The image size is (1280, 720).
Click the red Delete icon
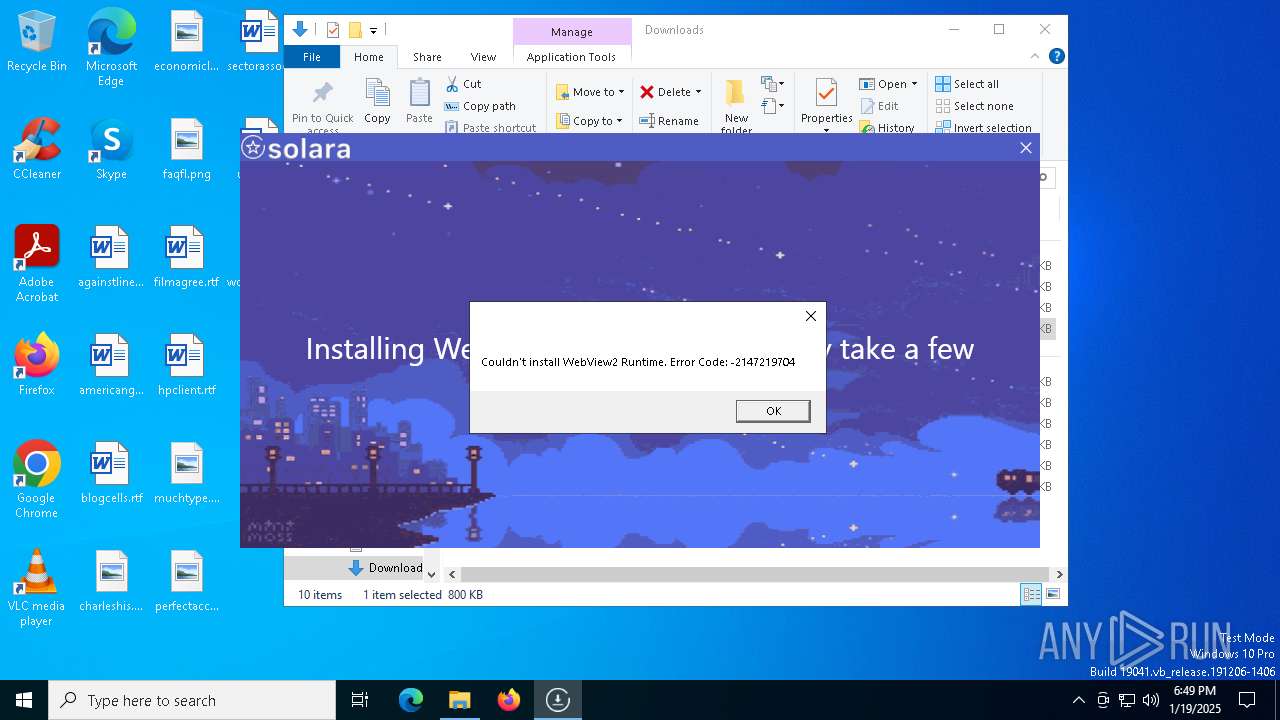pyautogui.click(x=647, y=92)
